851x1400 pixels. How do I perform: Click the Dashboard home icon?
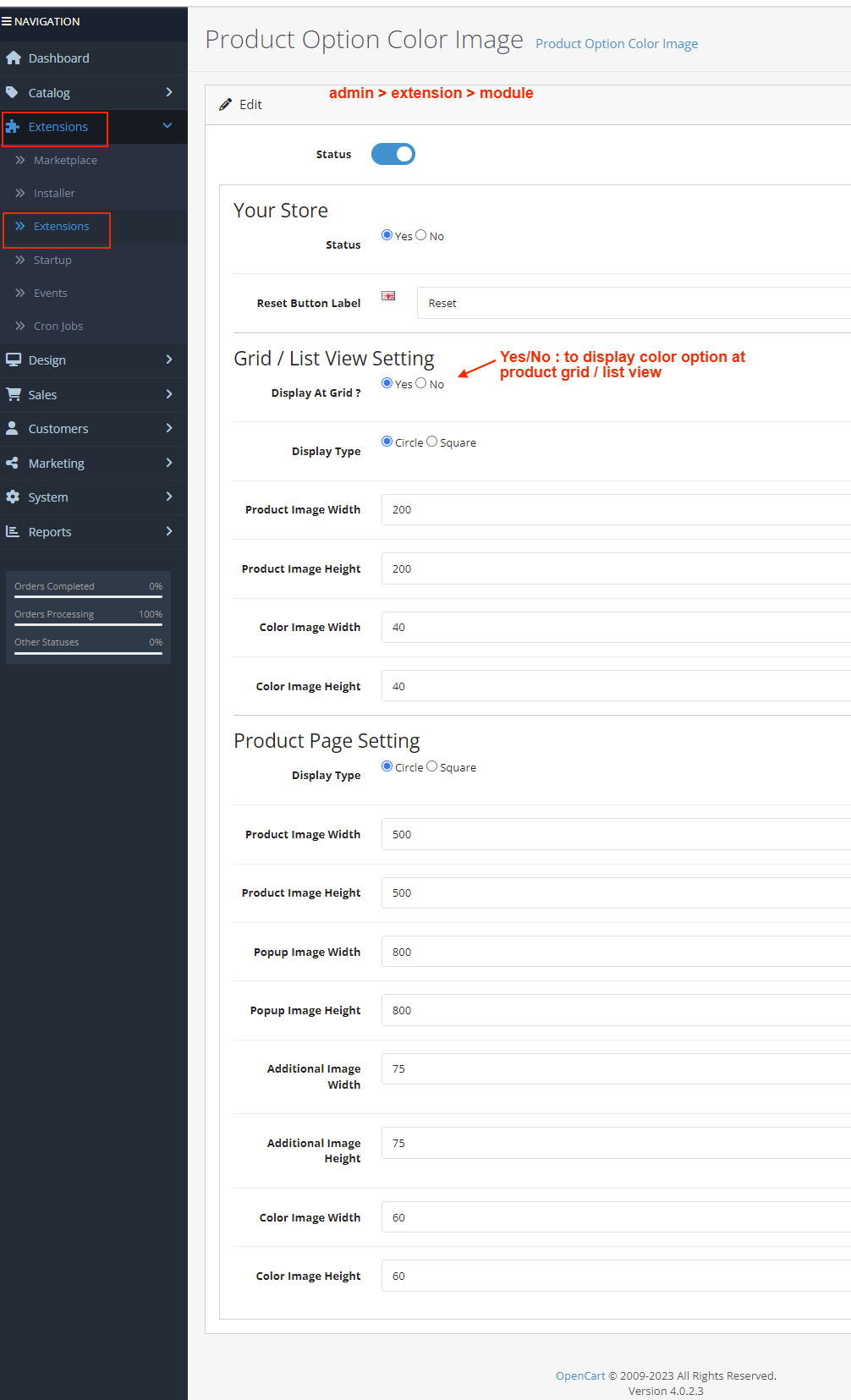pos(13,58)
